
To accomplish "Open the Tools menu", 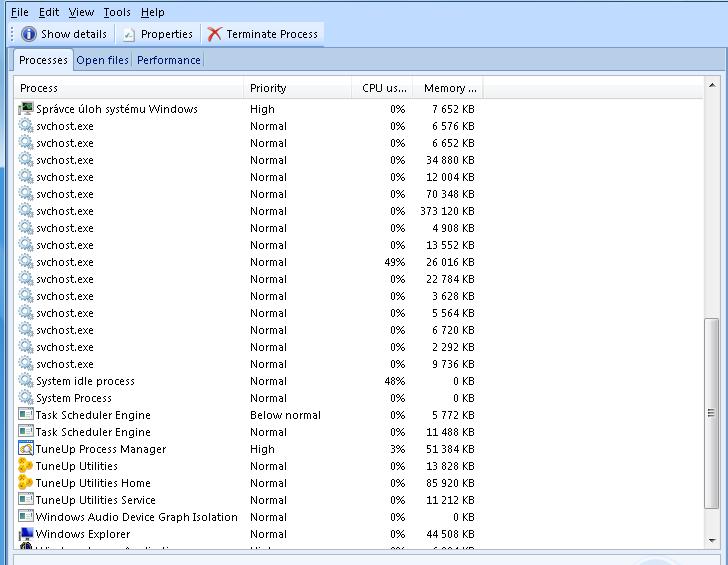I will (x=117, y=12).
